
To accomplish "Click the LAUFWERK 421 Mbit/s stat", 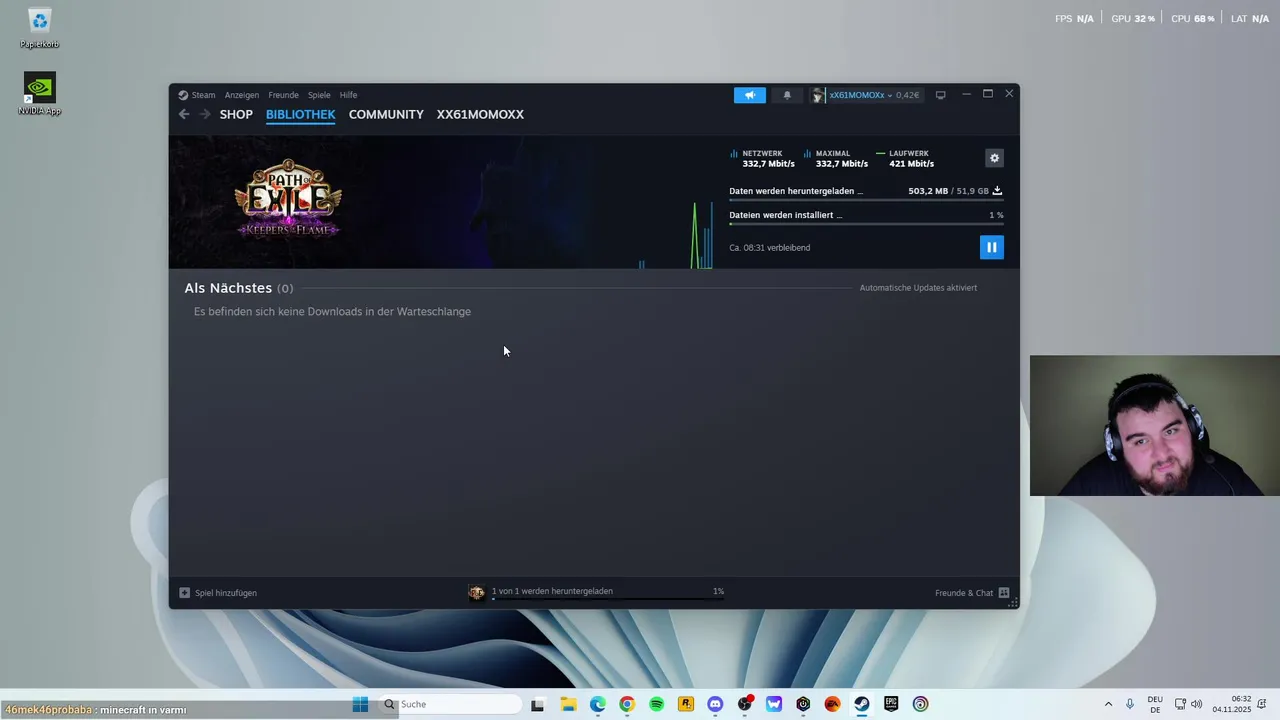I will pyautogui.click(x=905, y=158).
